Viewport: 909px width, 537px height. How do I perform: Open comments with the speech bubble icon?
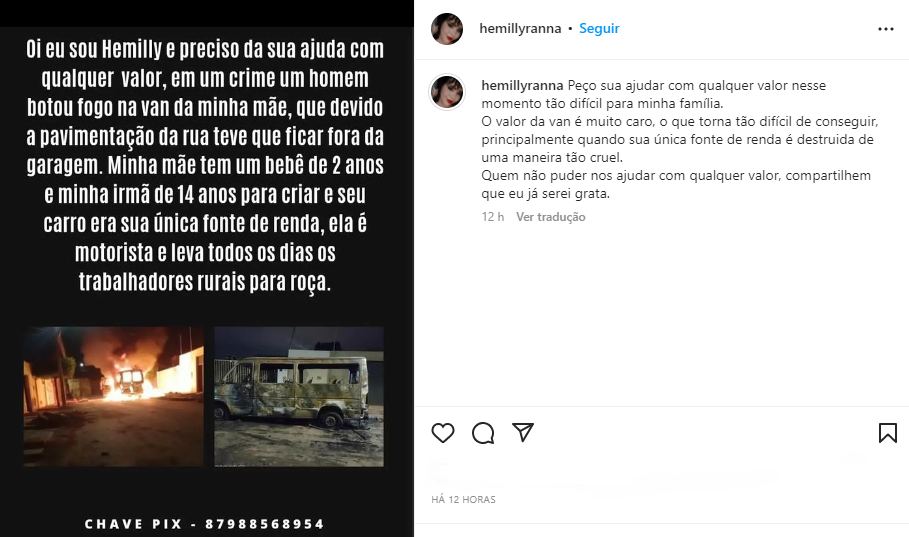coord(483,433)
